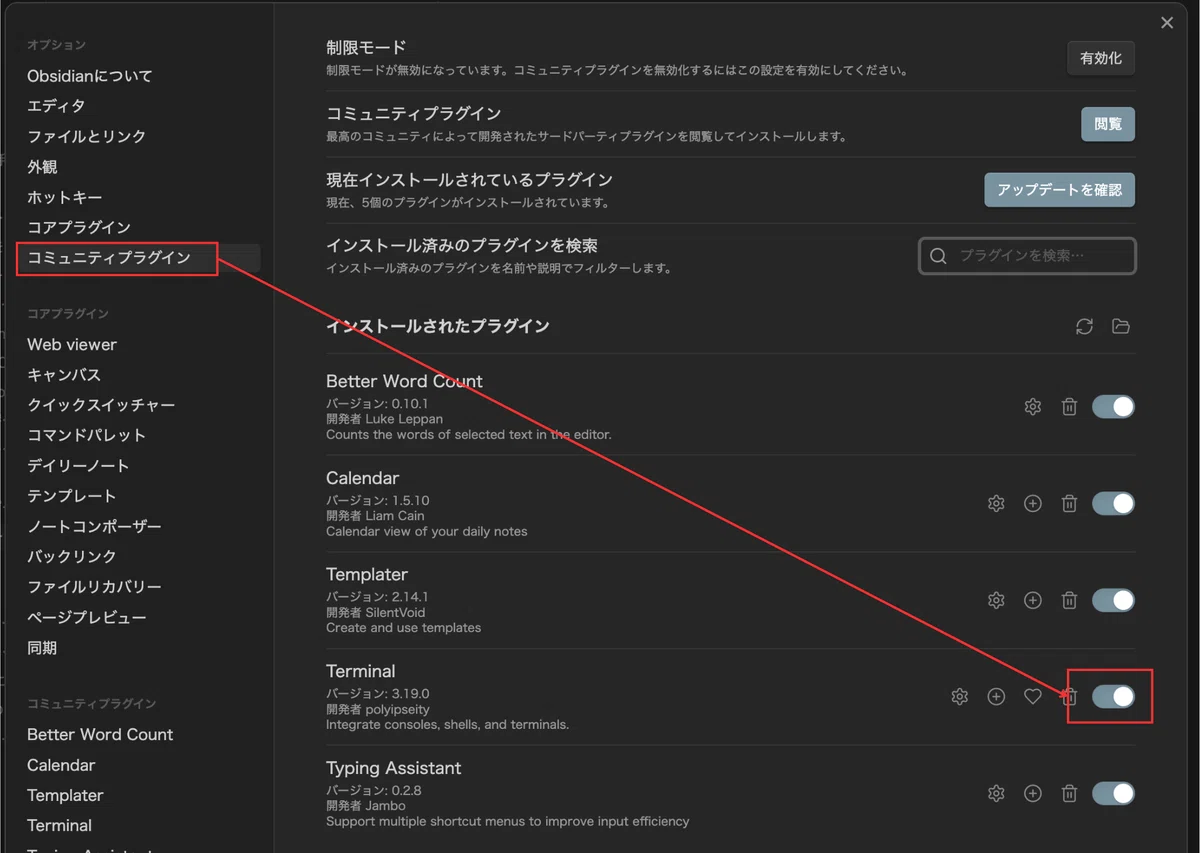Open Typing Assistant settings gear
Screen dimensions: 1200x853
point(996,794)
